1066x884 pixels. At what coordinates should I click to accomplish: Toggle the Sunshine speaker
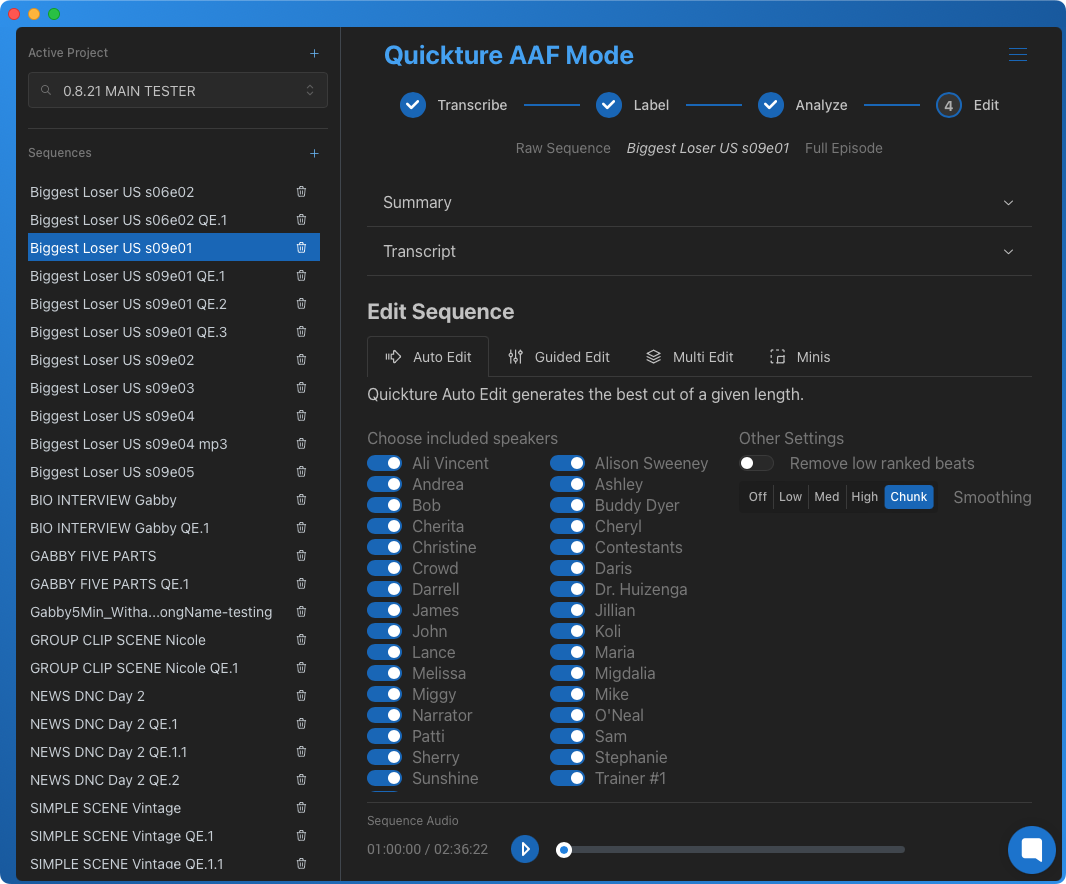[x=385, y=778]
